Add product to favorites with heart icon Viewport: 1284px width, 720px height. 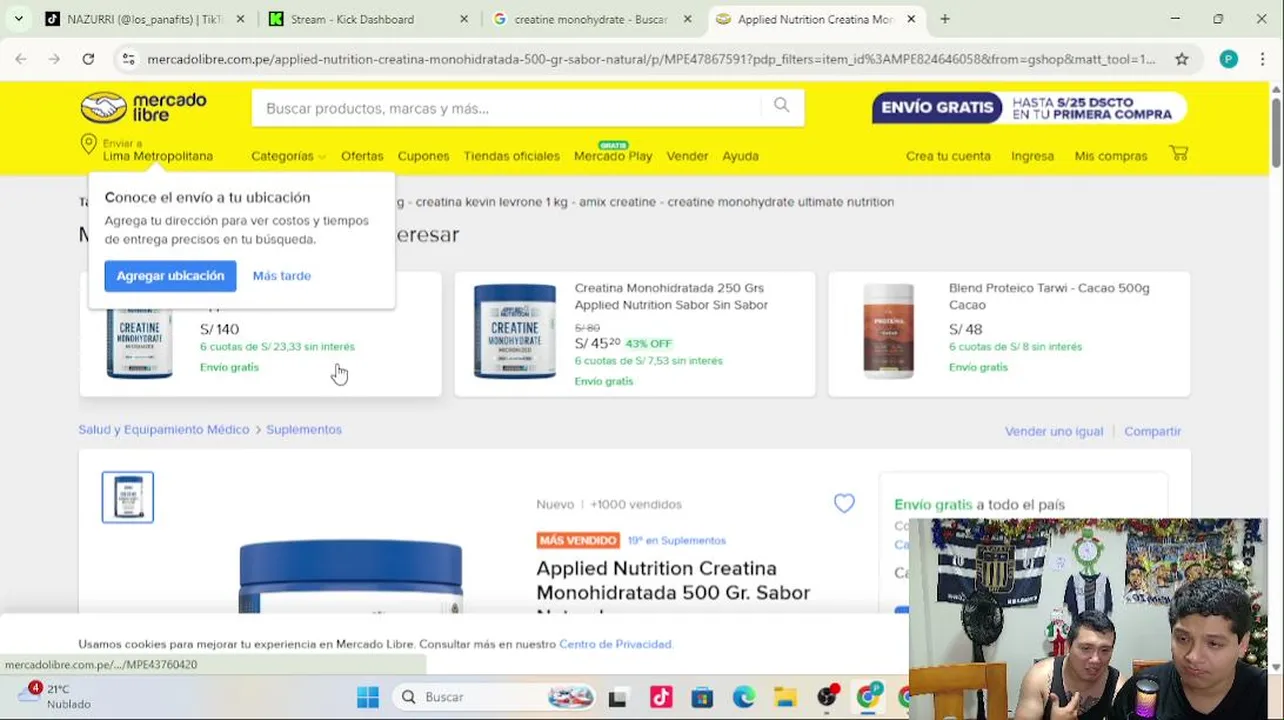point(844,504)
